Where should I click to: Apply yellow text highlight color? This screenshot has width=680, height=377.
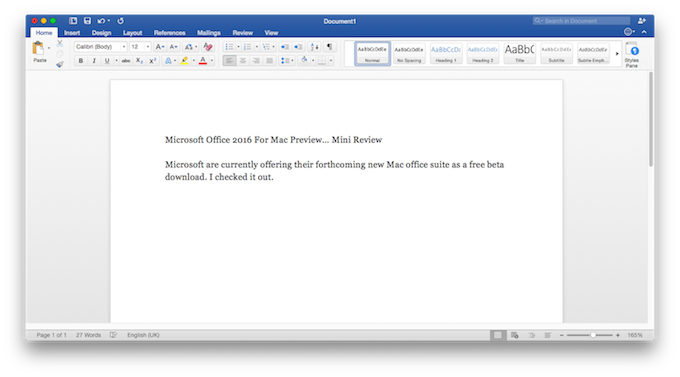185,61
